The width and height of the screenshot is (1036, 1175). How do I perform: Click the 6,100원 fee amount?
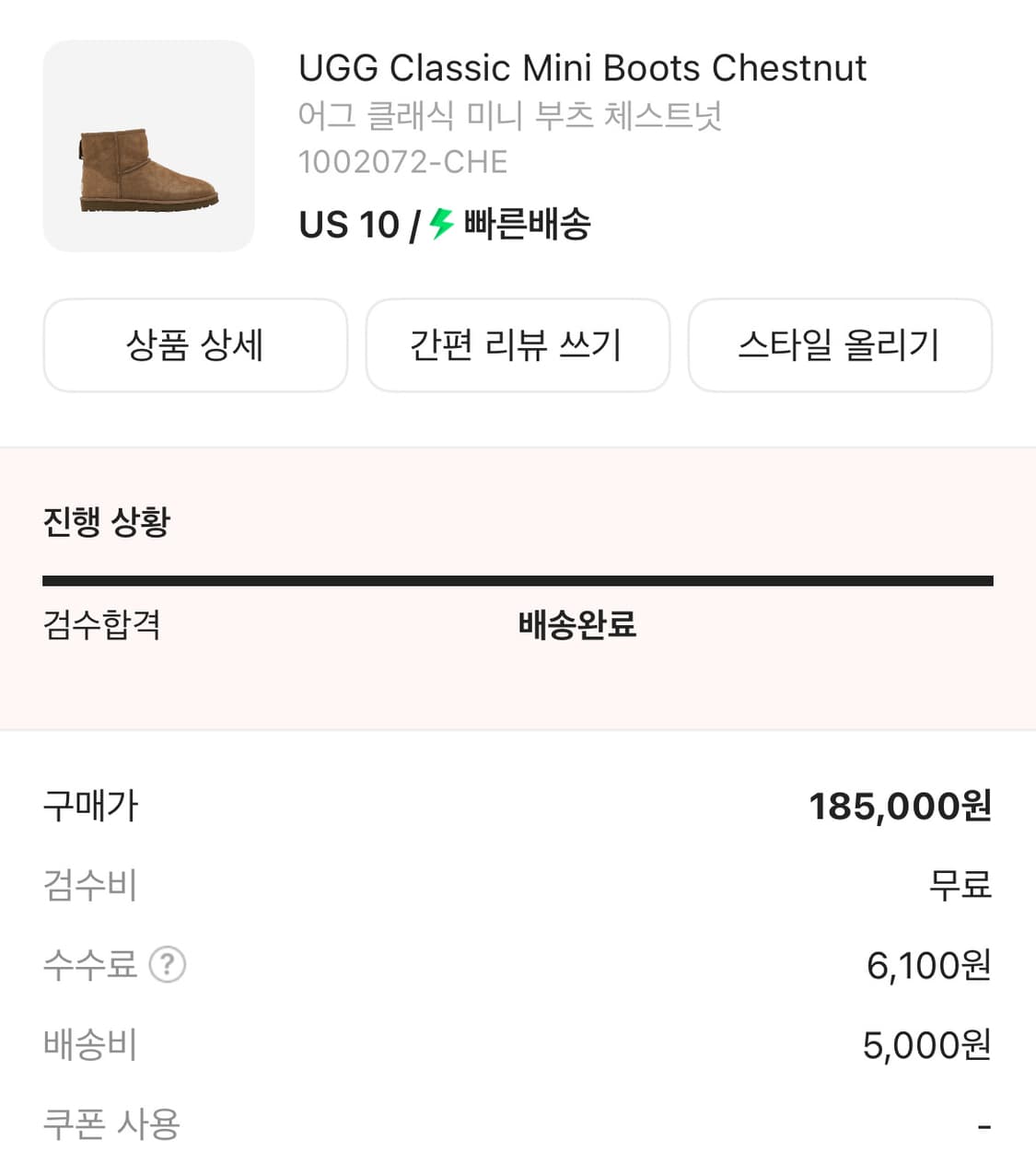(928, 965)
